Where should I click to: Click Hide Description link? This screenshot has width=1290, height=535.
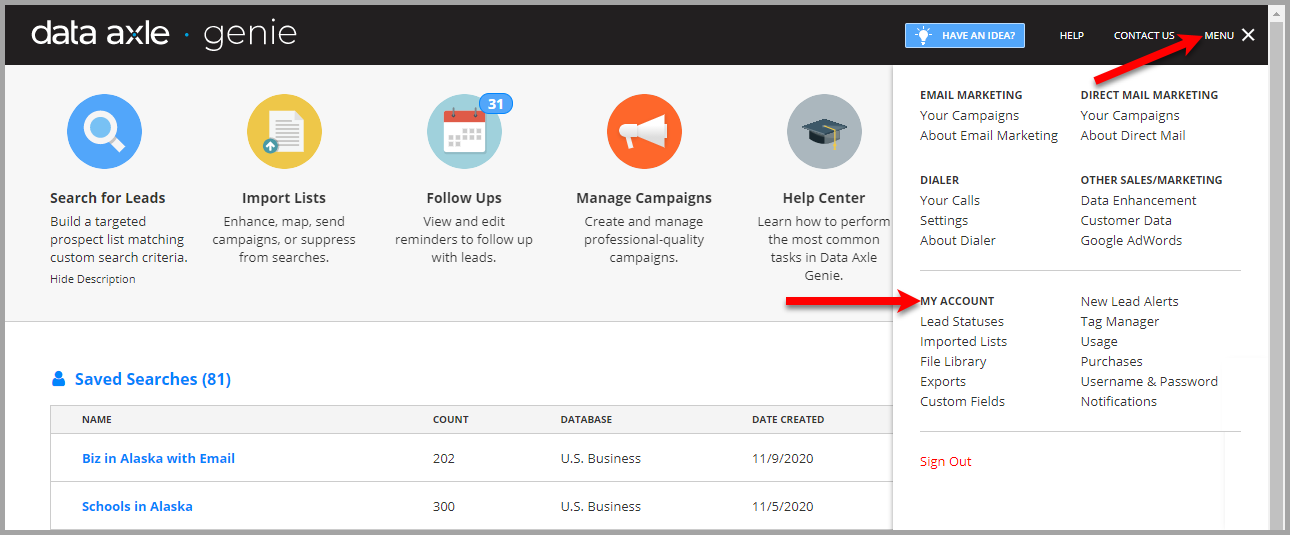93,279
